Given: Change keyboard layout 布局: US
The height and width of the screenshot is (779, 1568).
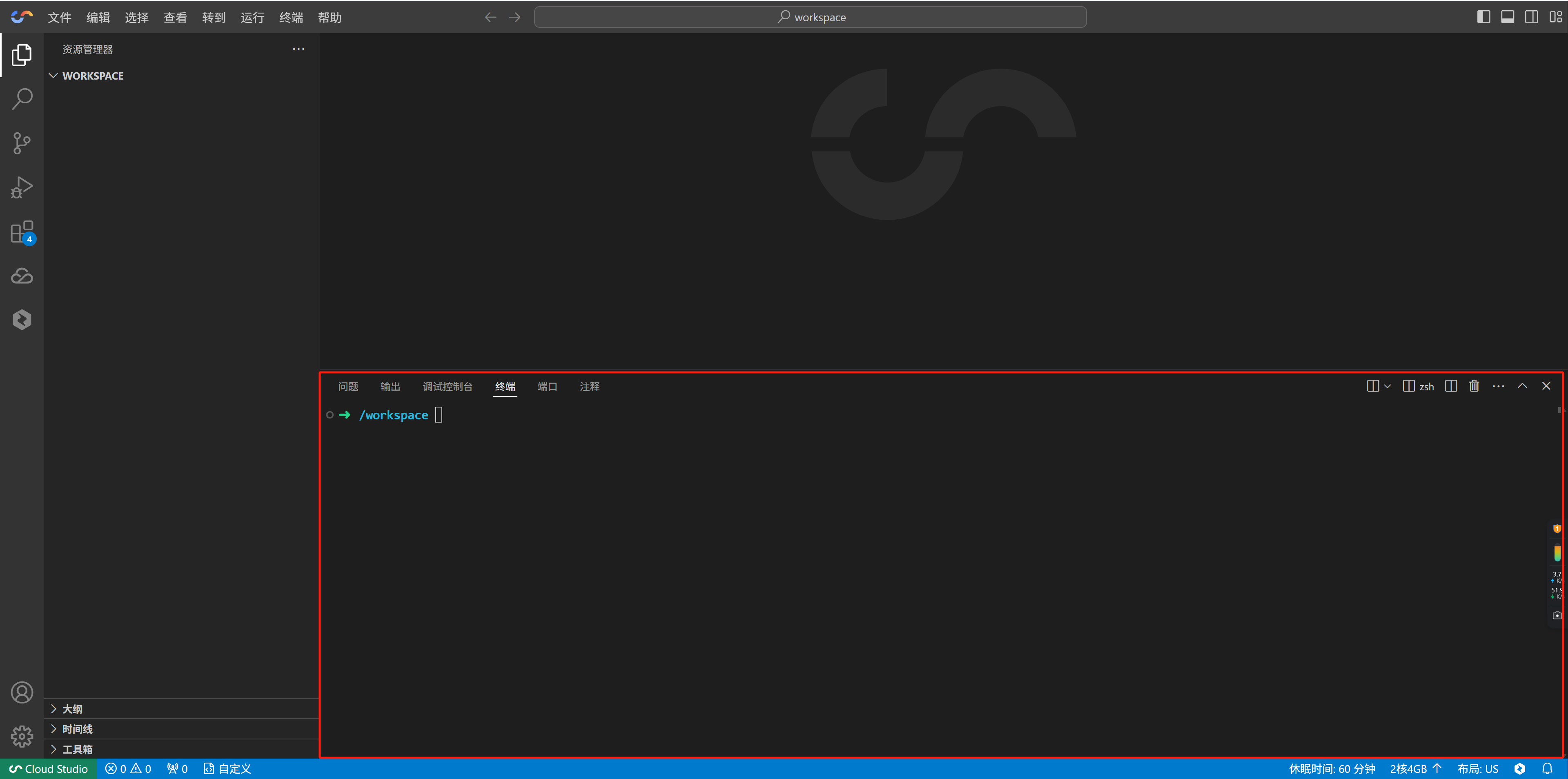Looking at the screenshot, I should pos(1478,769).
